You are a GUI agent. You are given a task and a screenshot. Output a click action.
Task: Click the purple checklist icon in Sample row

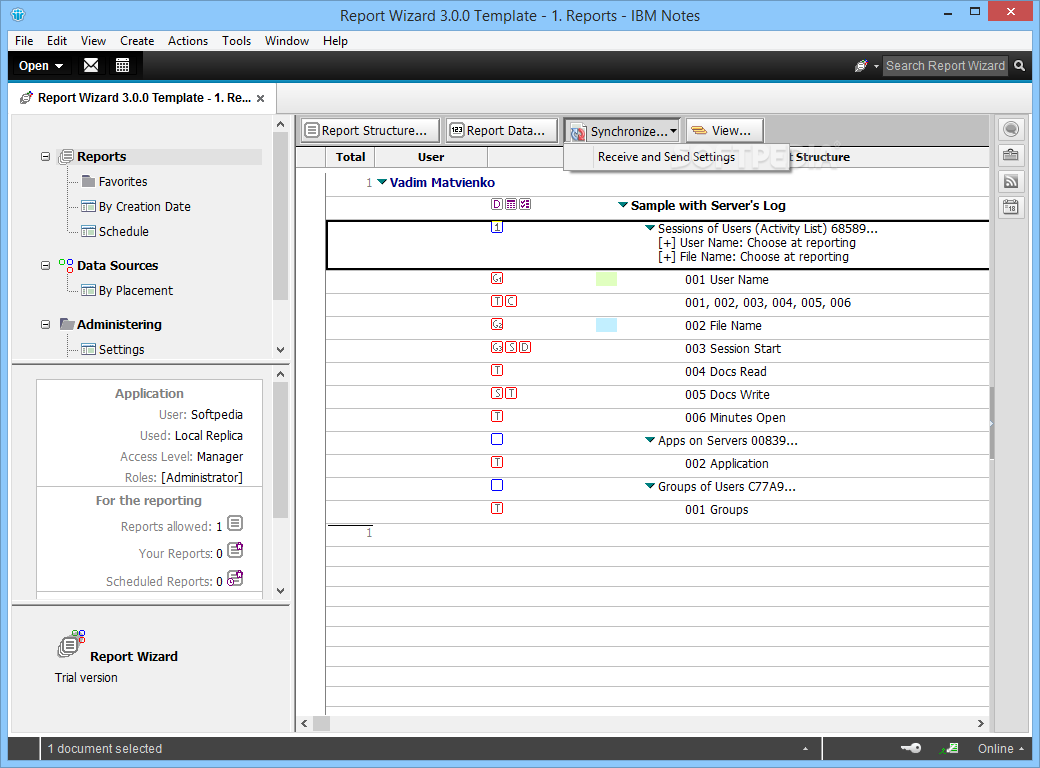525,204
